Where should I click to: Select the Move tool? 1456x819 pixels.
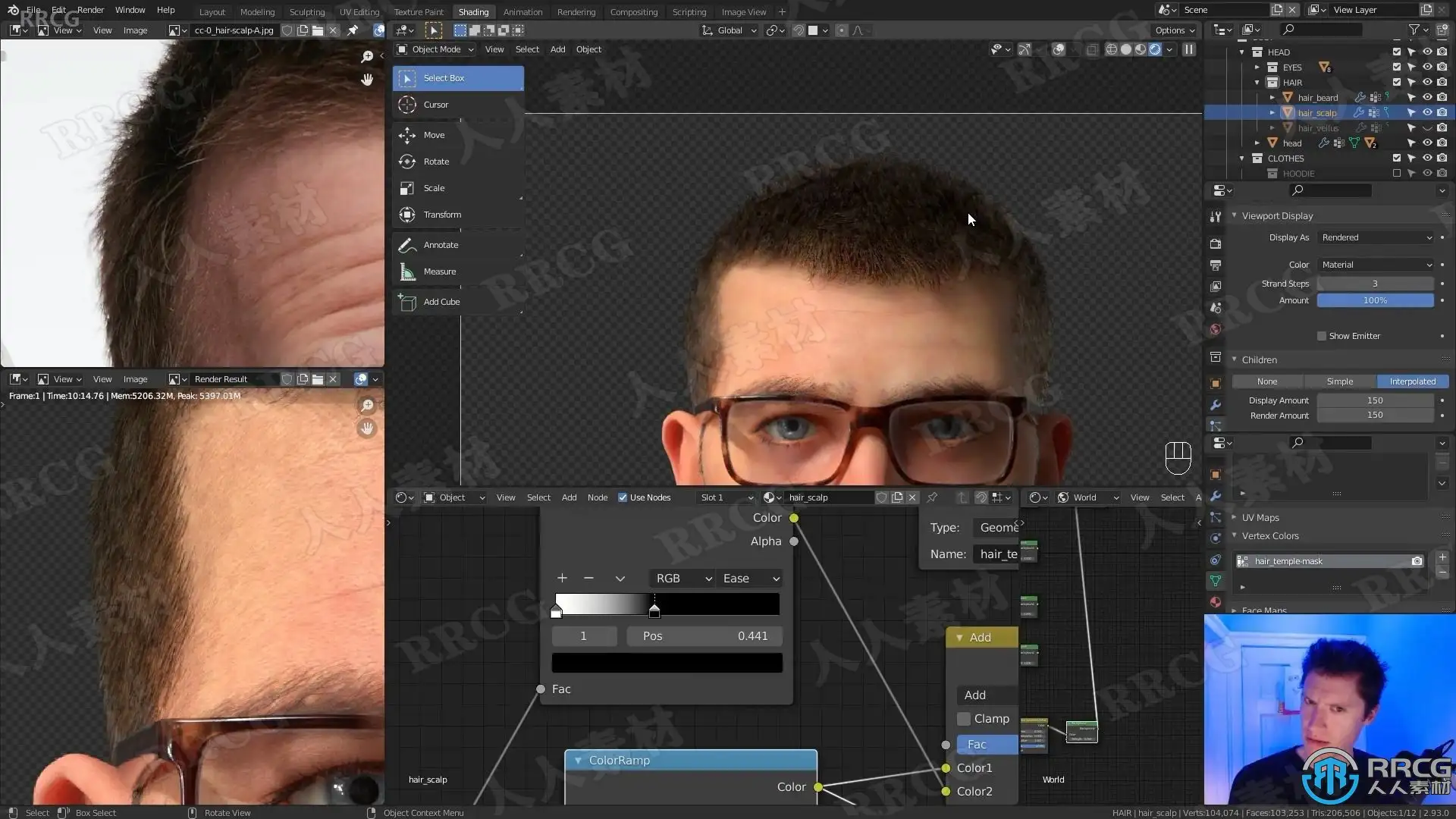458,135
